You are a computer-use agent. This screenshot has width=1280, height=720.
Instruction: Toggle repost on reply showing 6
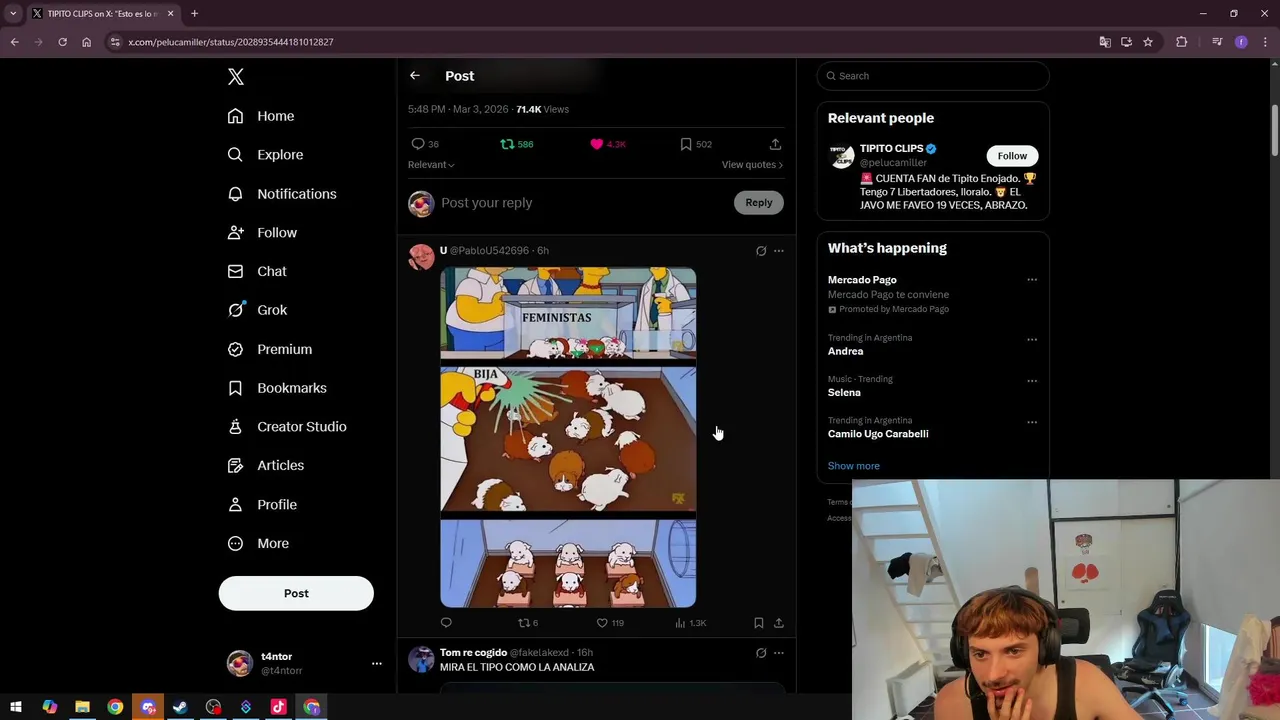coord(527,623)
